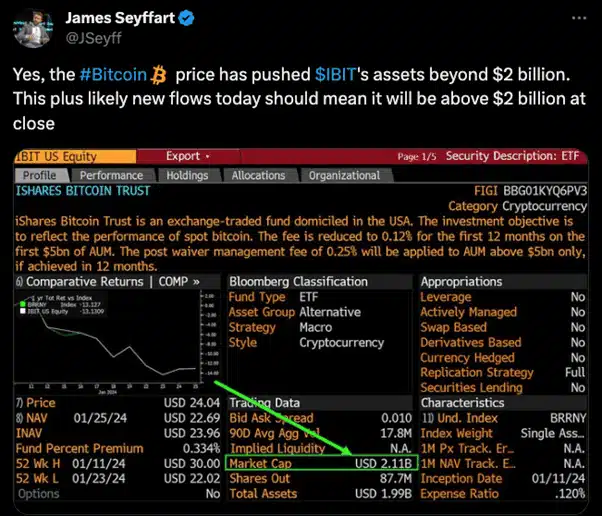602x516 pixels.
Task: Open the @JSeyff handle
Action: point(93,38)
